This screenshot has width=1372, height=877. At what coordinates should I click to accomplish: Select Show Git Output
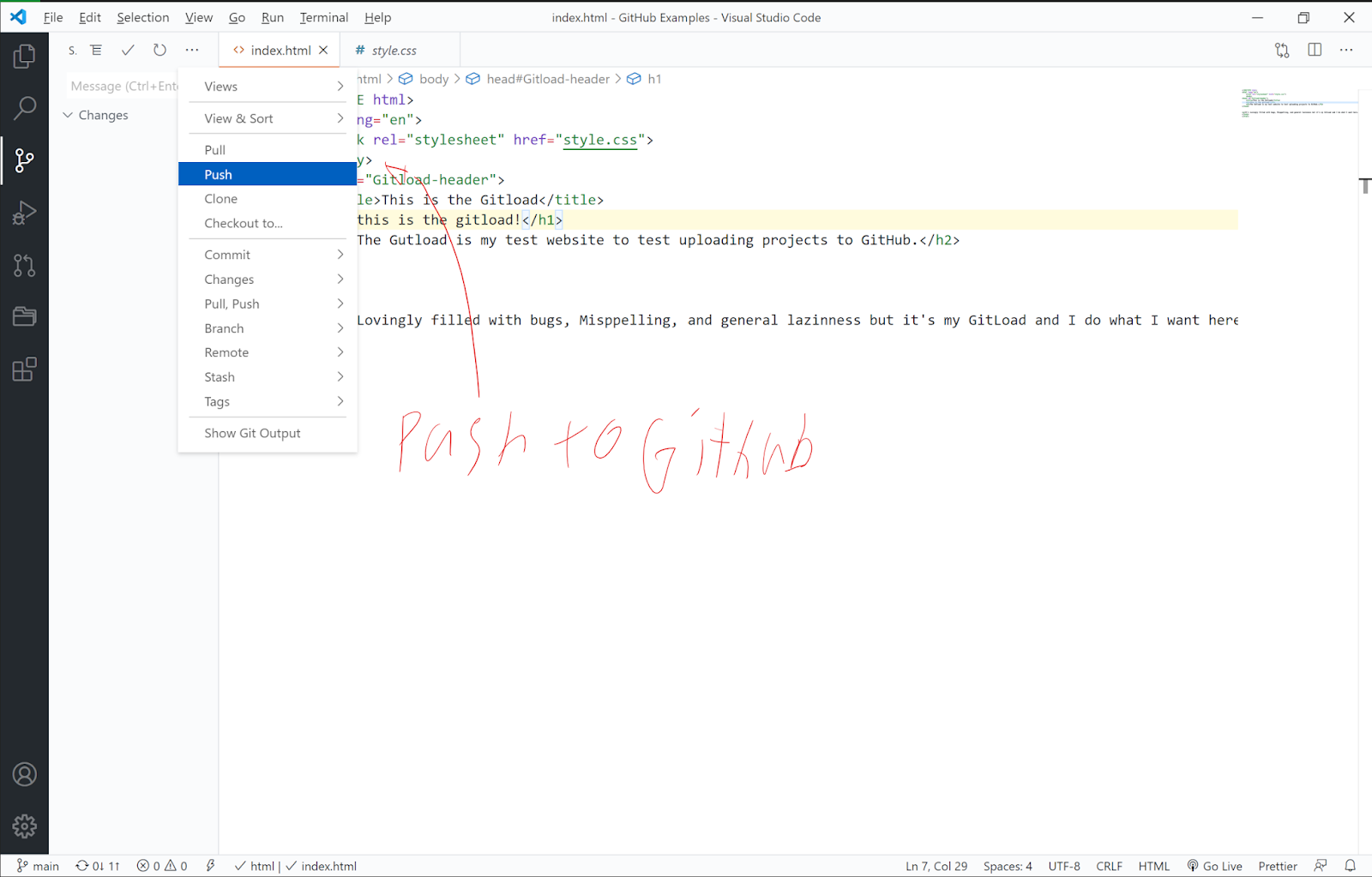(268, 433)
